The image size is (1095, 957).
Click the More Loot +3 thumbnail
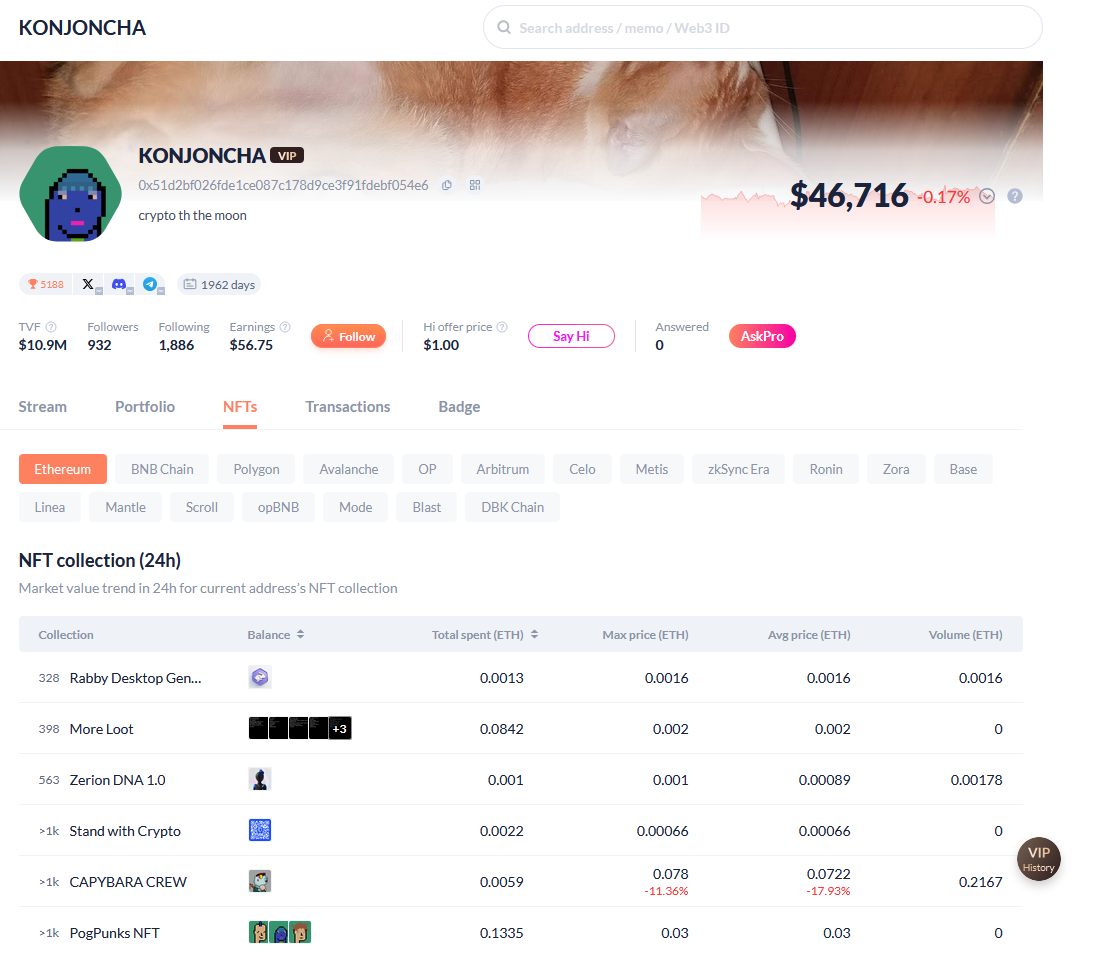pyautogui.click(x=340, y=729)
